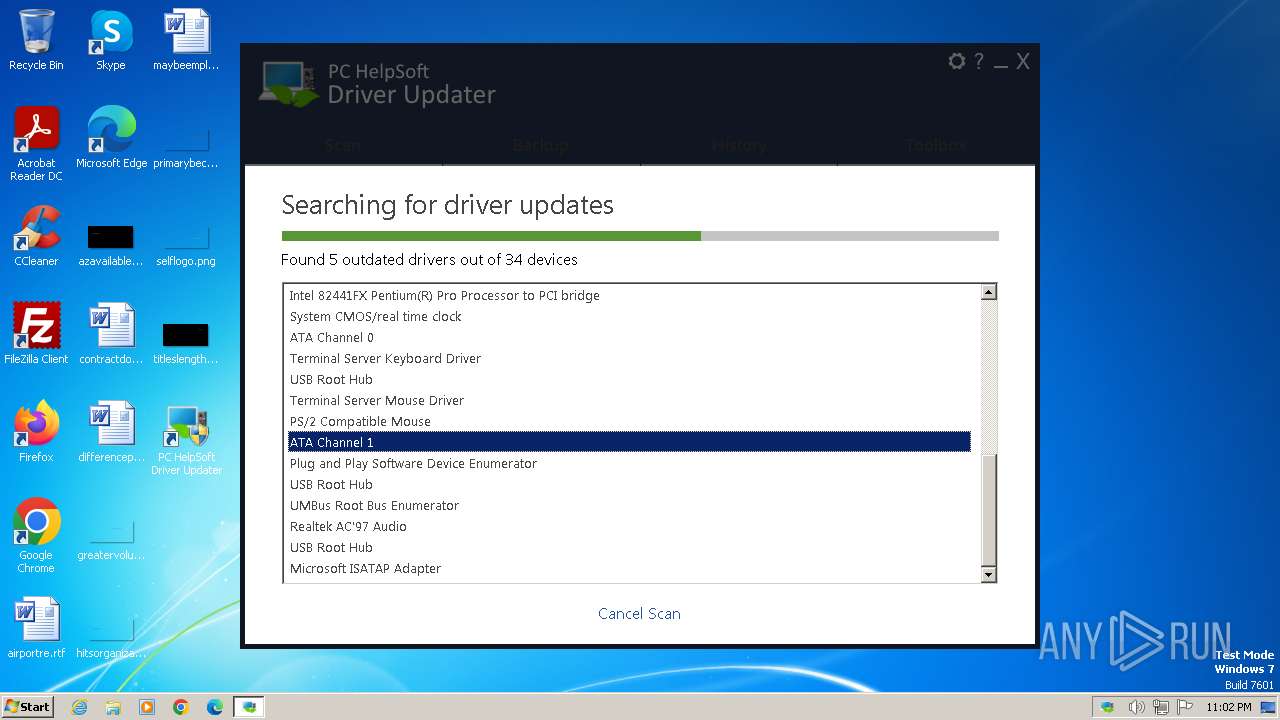Open the CCleaner desktop shortcut
This screenshot has width=1280, height=720.
pos(36,236)
